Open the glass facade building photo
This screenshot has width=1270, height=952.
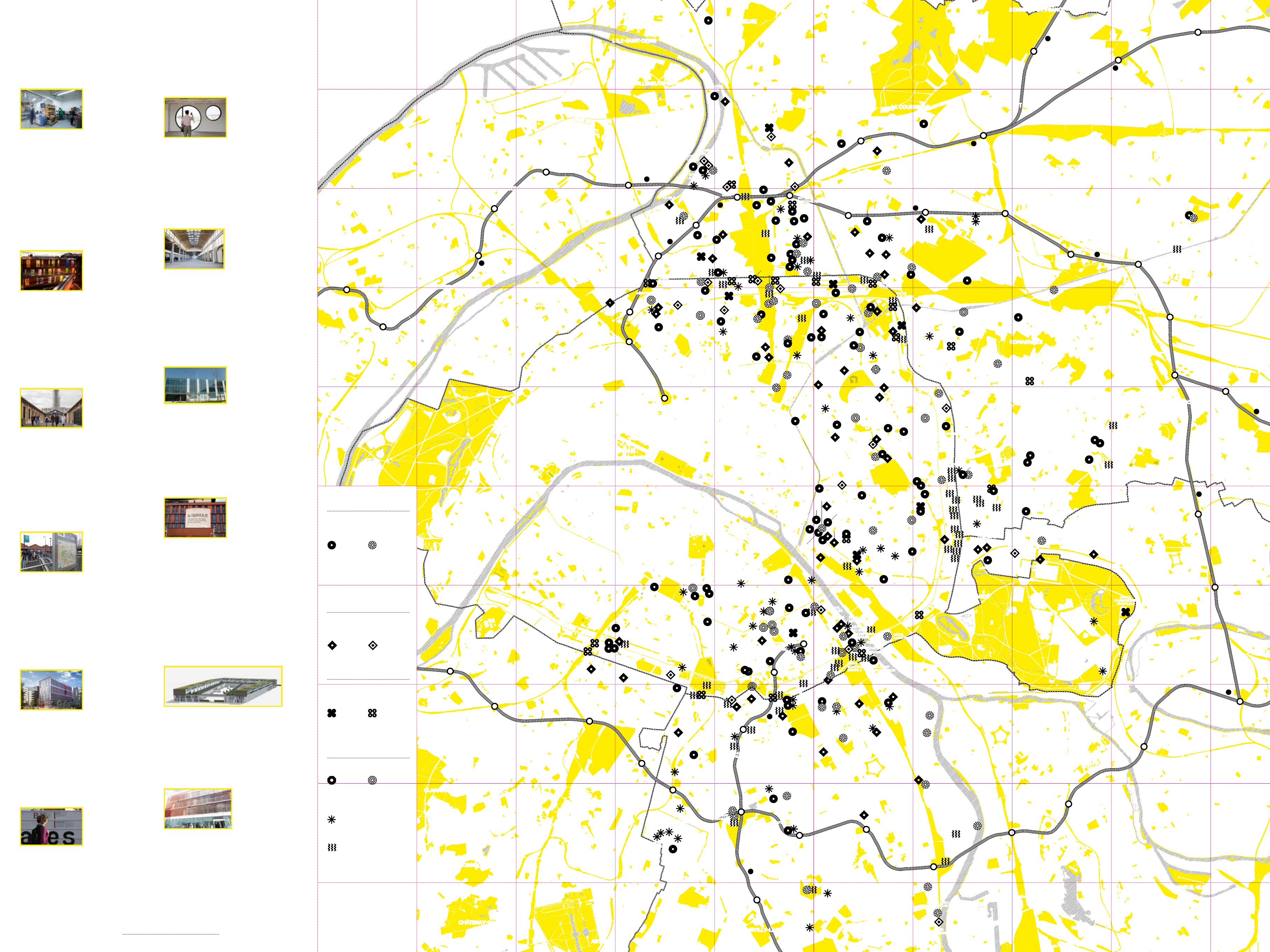[x=195, y=385]
